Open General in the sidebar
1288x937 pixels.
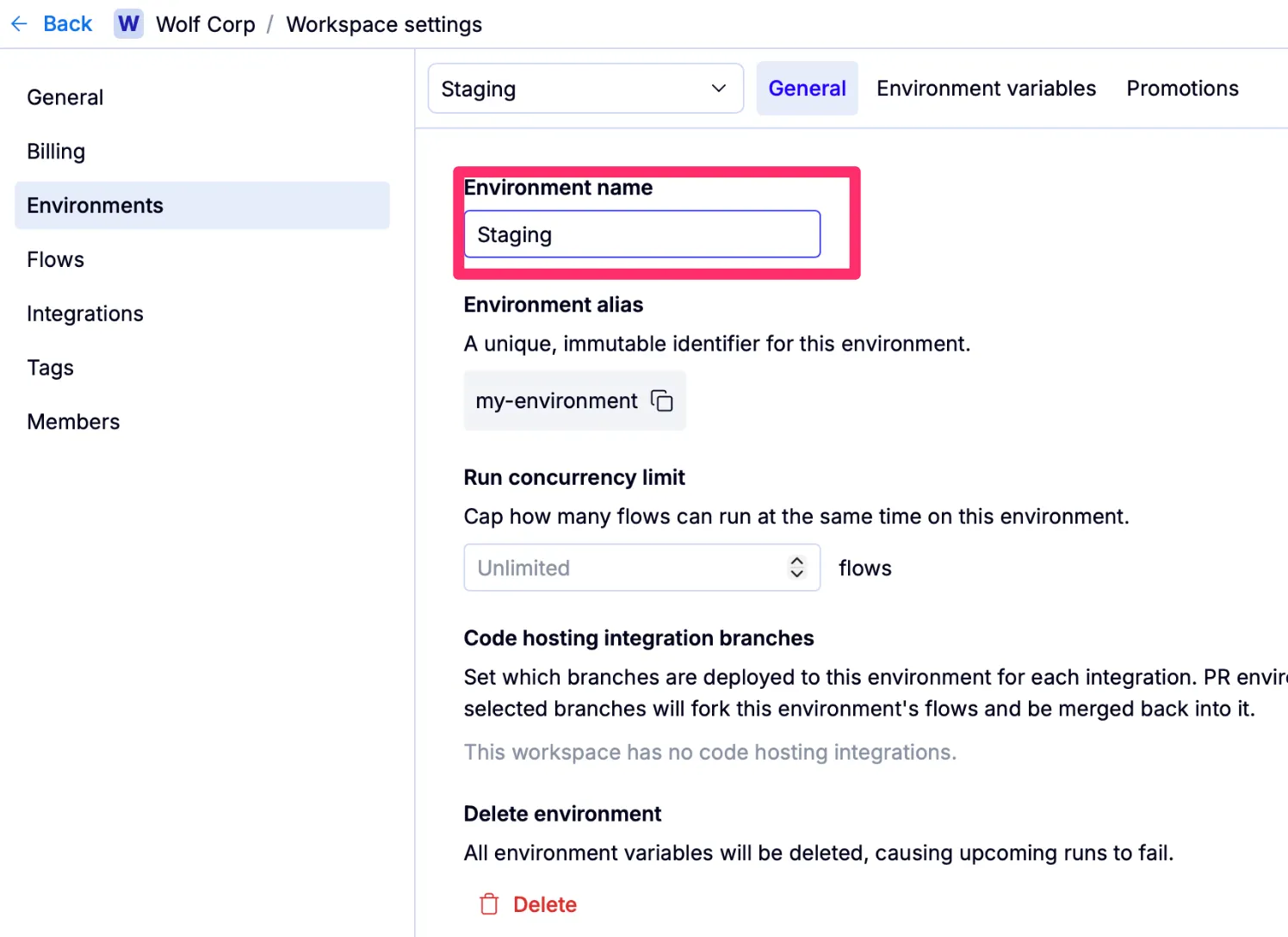click(65, 97)
